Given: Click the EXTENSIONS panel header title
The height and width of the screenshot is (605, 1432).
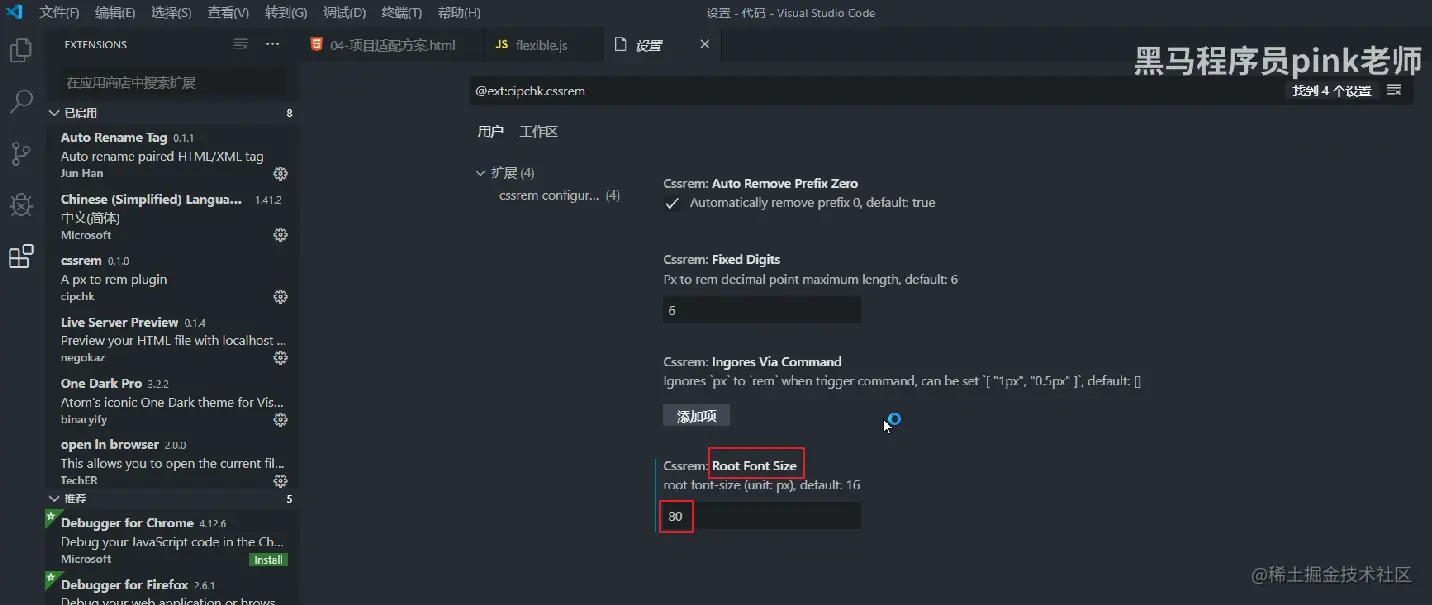Looking at the screenshot, I should coord(95,45).
